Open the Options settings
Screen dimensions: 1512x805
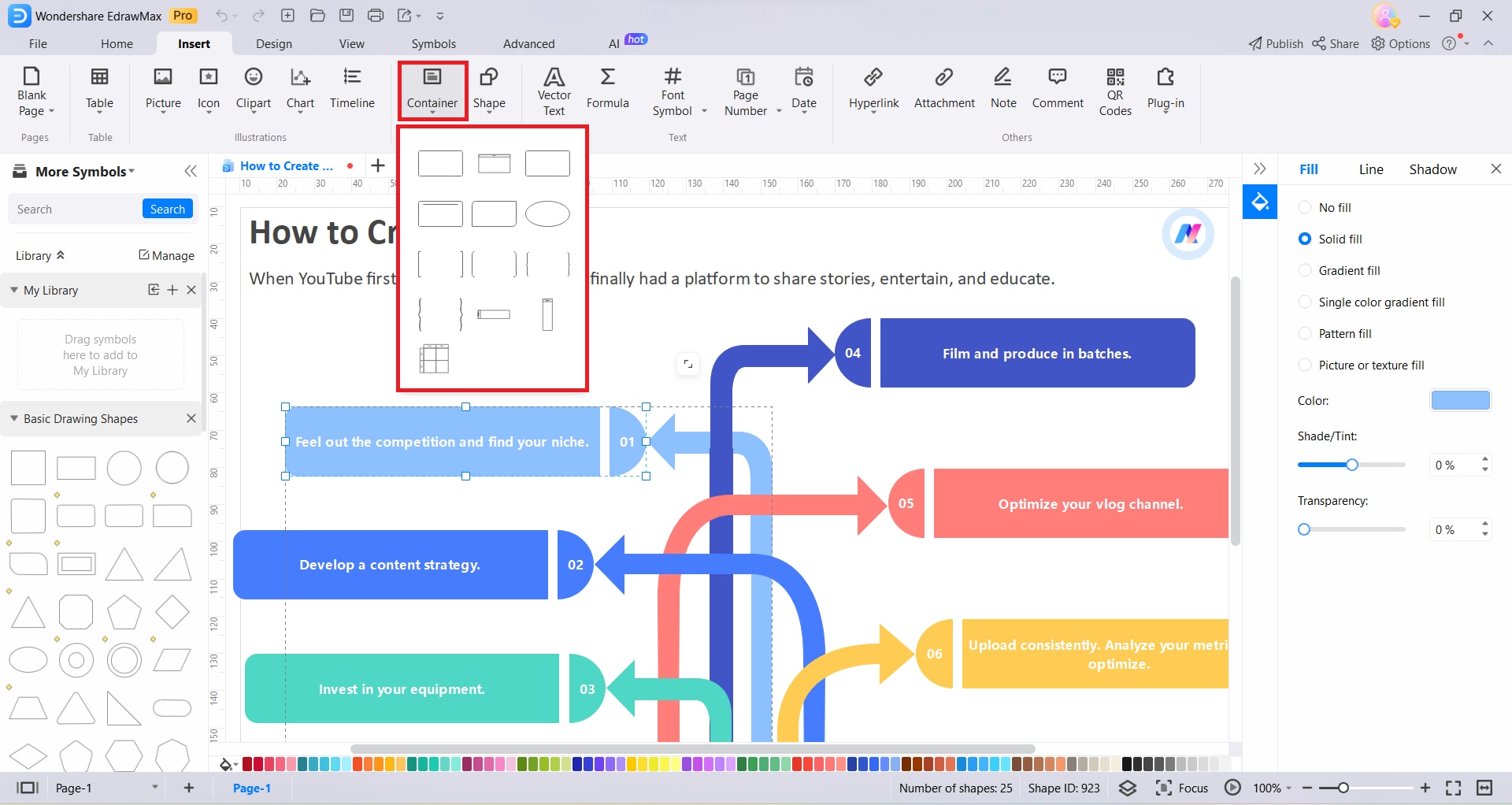tap(1401, 44)
